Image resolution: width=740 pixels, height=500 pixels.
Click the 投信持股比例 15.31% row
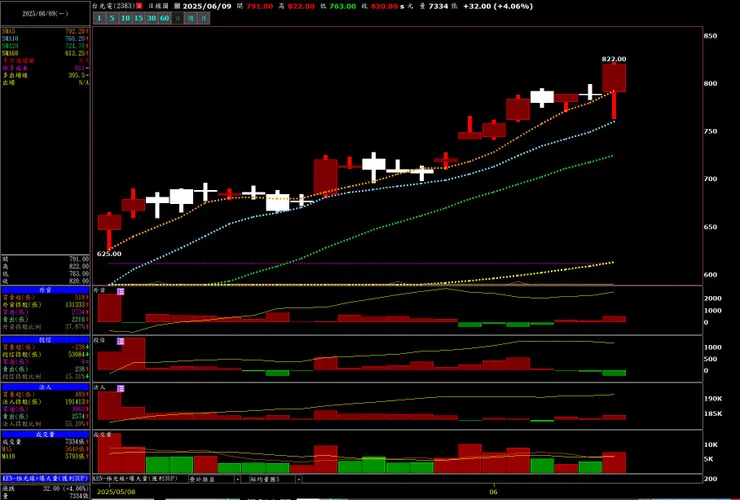pyautogui.click(x=45, y=377)
